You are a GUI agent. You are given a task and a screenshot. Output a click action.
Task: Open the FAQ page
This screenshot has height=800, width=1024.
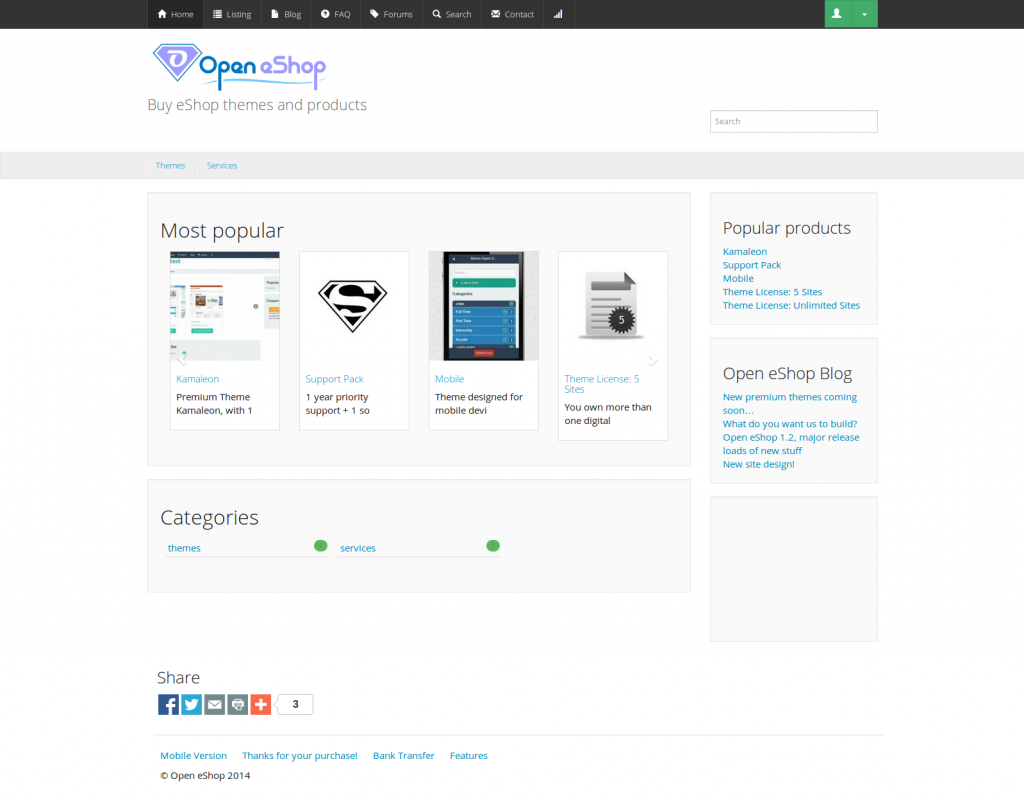[336, 14]
